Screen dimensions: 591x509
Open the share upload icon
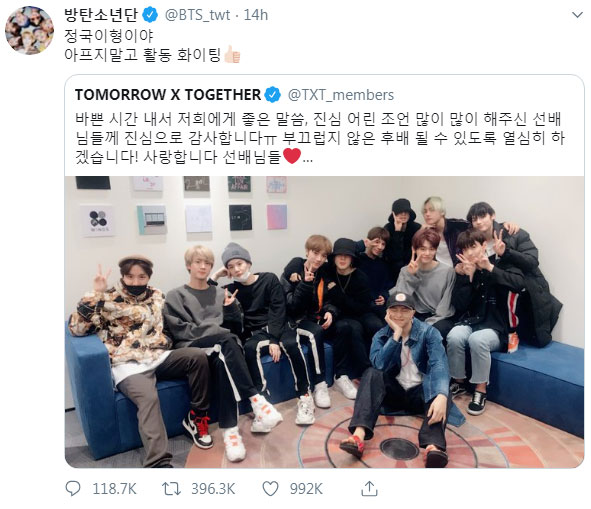(369, 489)
